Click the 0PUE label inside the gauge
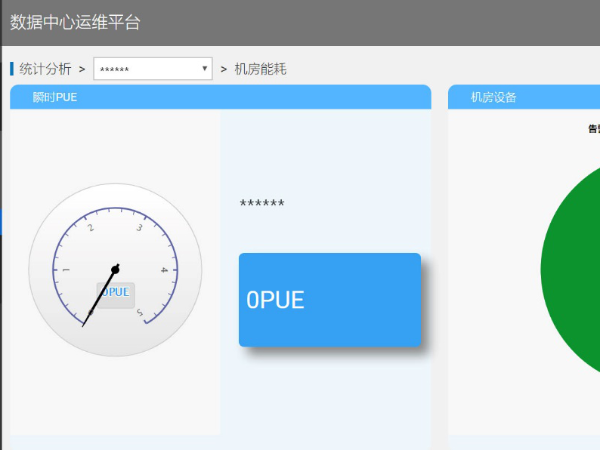This screenshot has width=600, height=450. (115, 292)
